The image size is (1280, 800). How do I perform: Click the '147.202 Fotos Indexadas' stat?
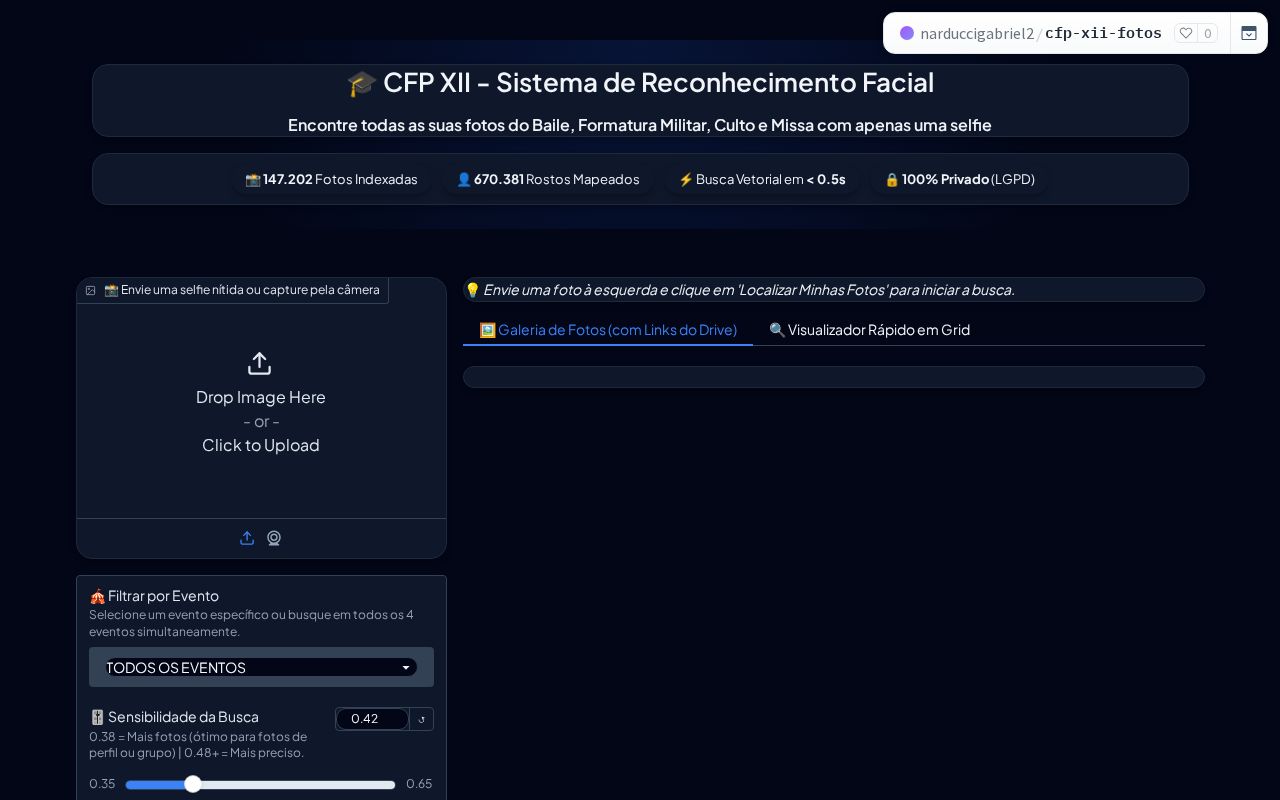click(x=331, y=179)
